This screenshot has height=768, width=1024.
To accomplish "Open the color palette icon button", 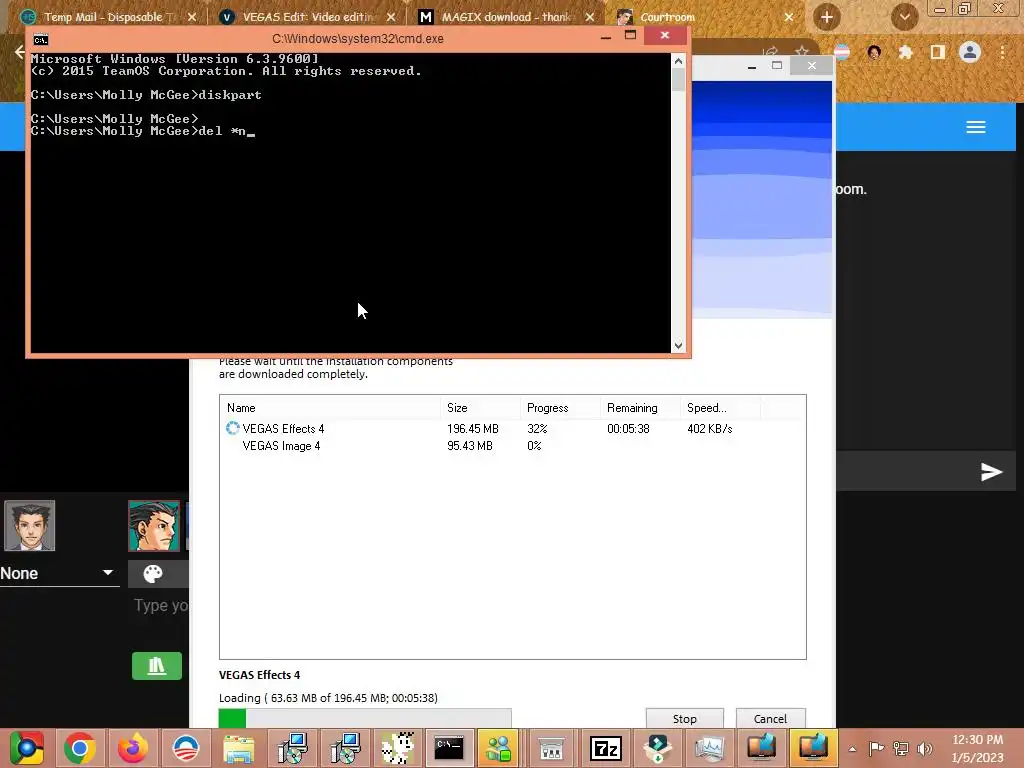I will tap(153, 573).
